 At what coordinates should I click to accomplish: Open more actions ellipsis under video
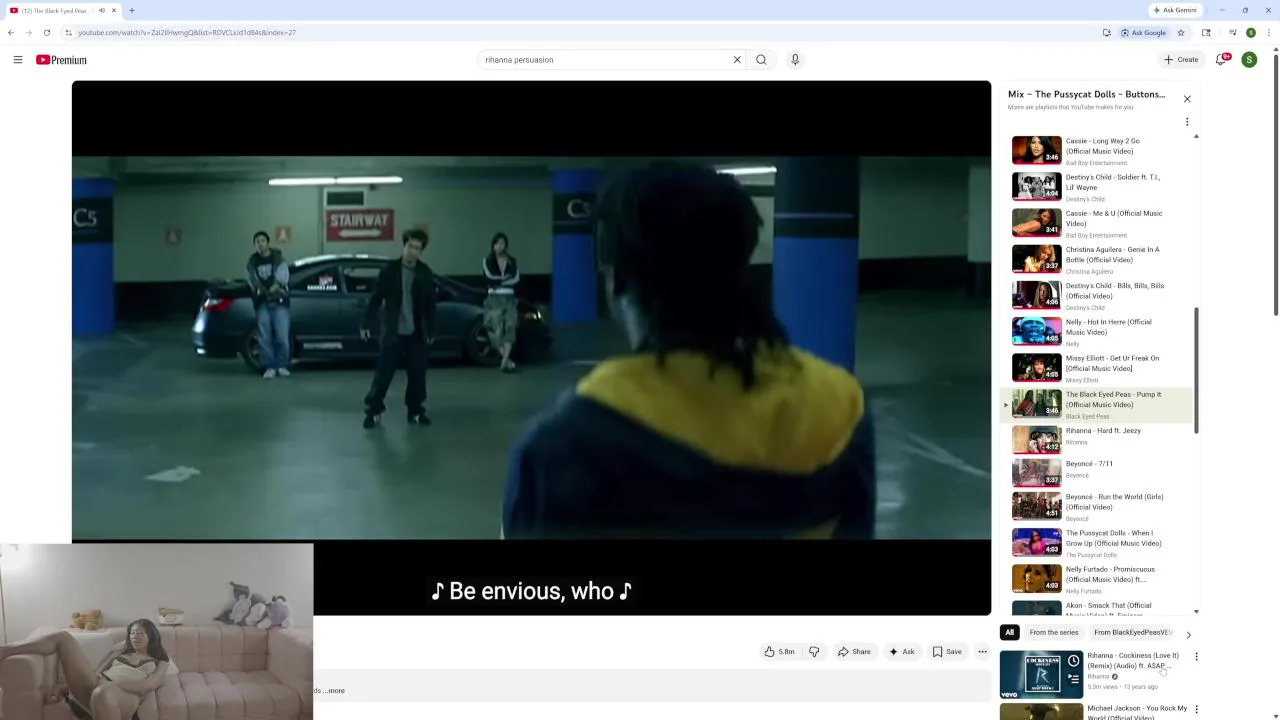pos(982,652)
